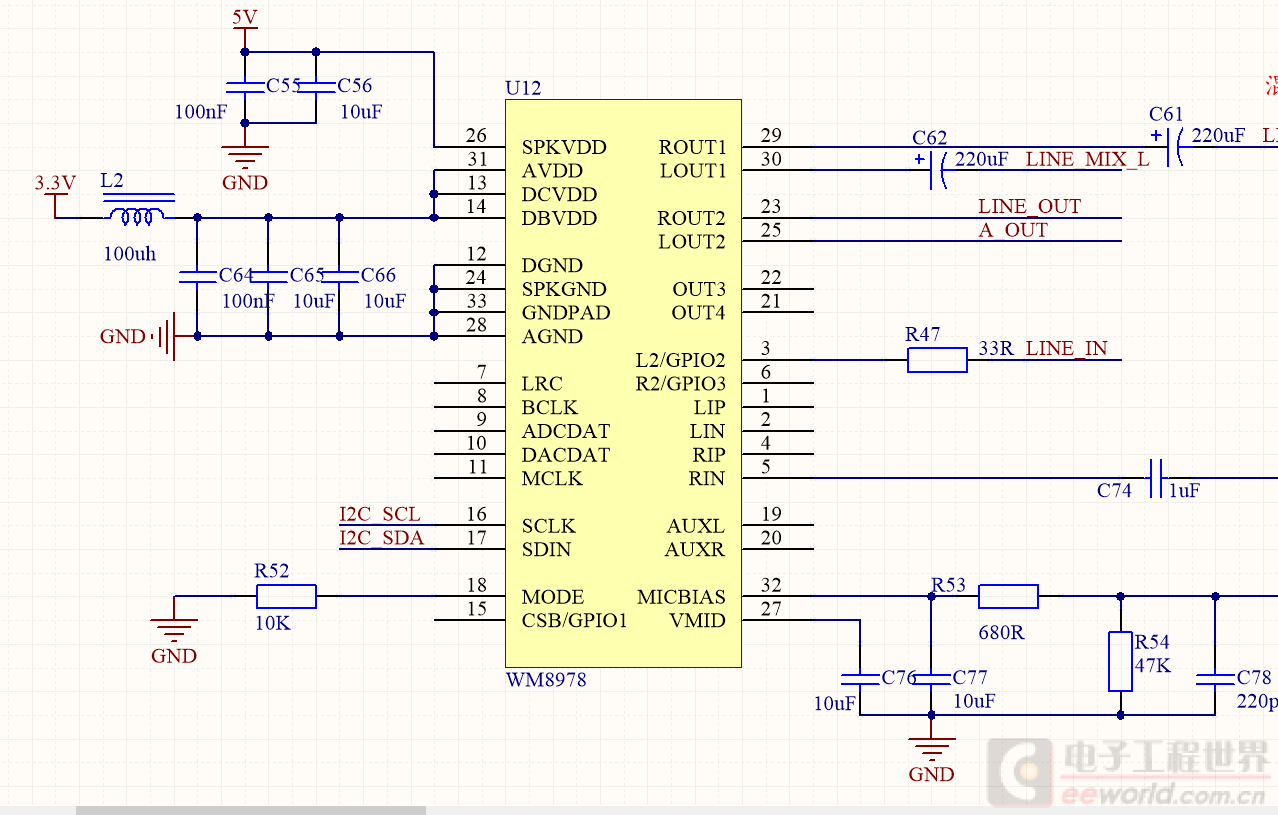Click the MCLK pin label
The image size is (1278, 815).
[552, 479]
